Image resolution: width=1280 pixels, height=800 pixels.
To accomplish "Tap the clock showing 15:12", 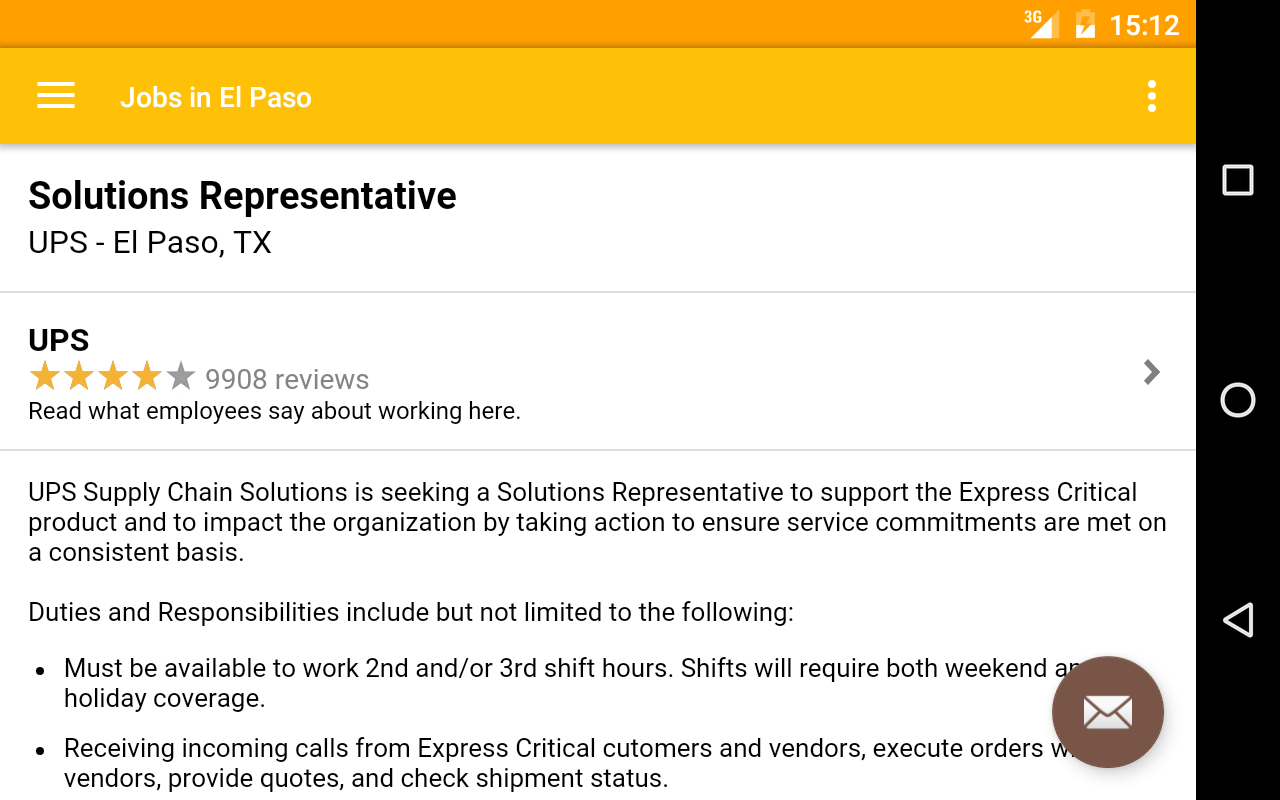I will [x=1144, y=24].
